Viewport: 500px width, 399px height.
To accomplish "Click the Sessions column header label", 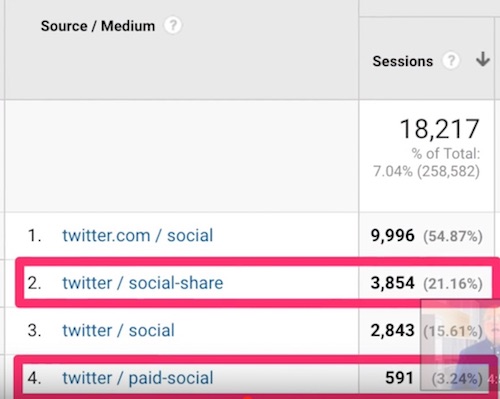I will click(403, 61).
